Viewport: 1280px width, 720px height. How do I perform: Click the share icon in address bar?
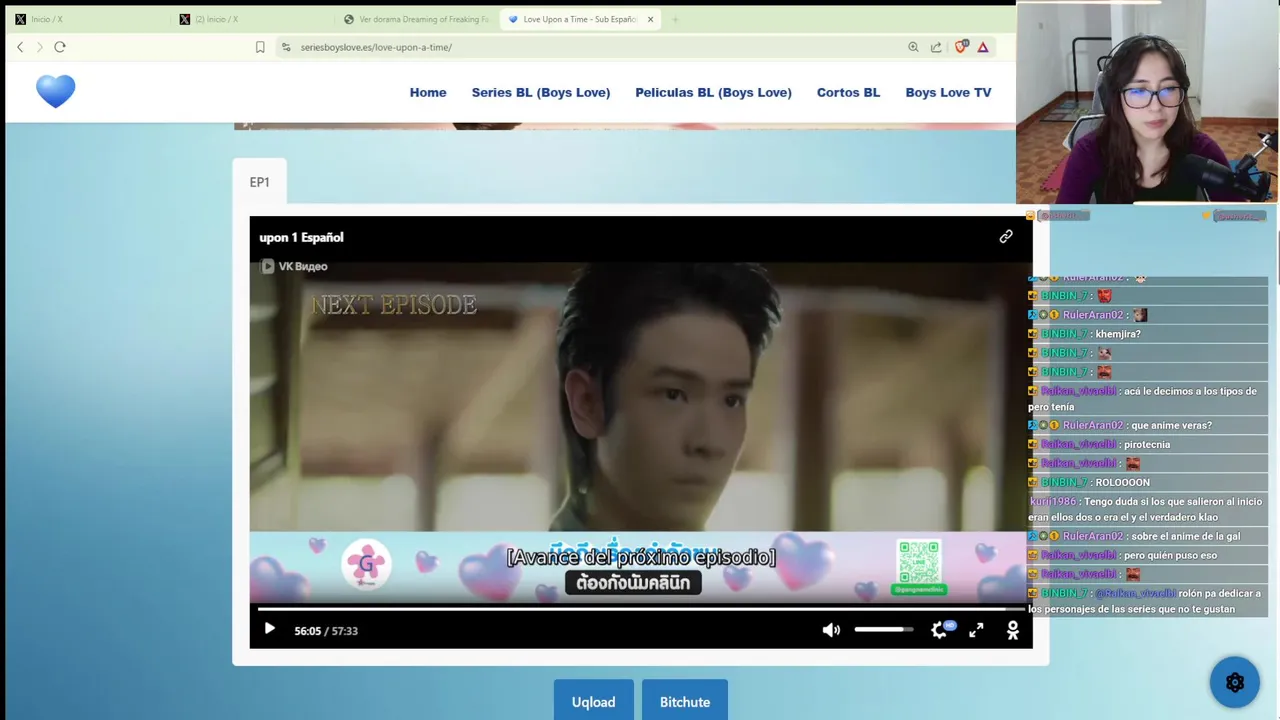pos(936,47)
